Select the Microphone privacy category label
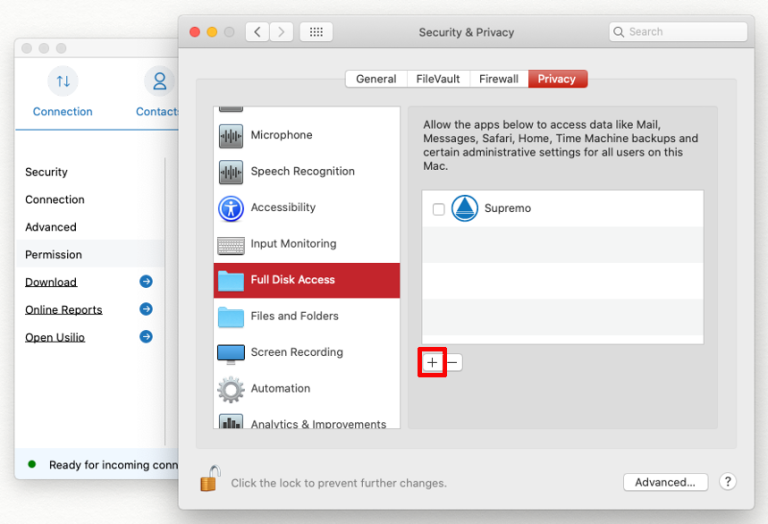 point(282,135)
